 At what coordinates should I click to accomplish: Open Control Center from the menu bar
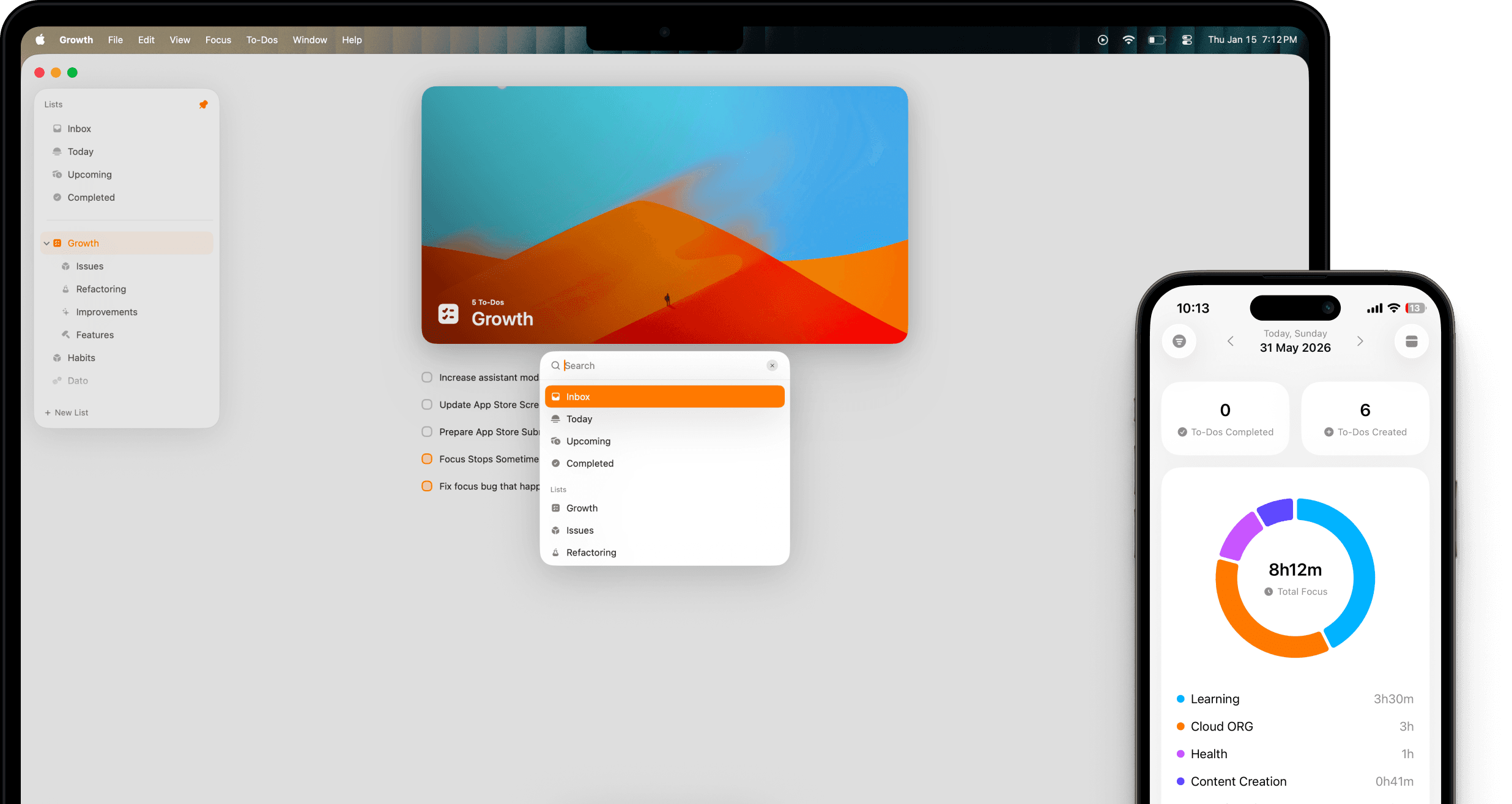point(1187,40)
